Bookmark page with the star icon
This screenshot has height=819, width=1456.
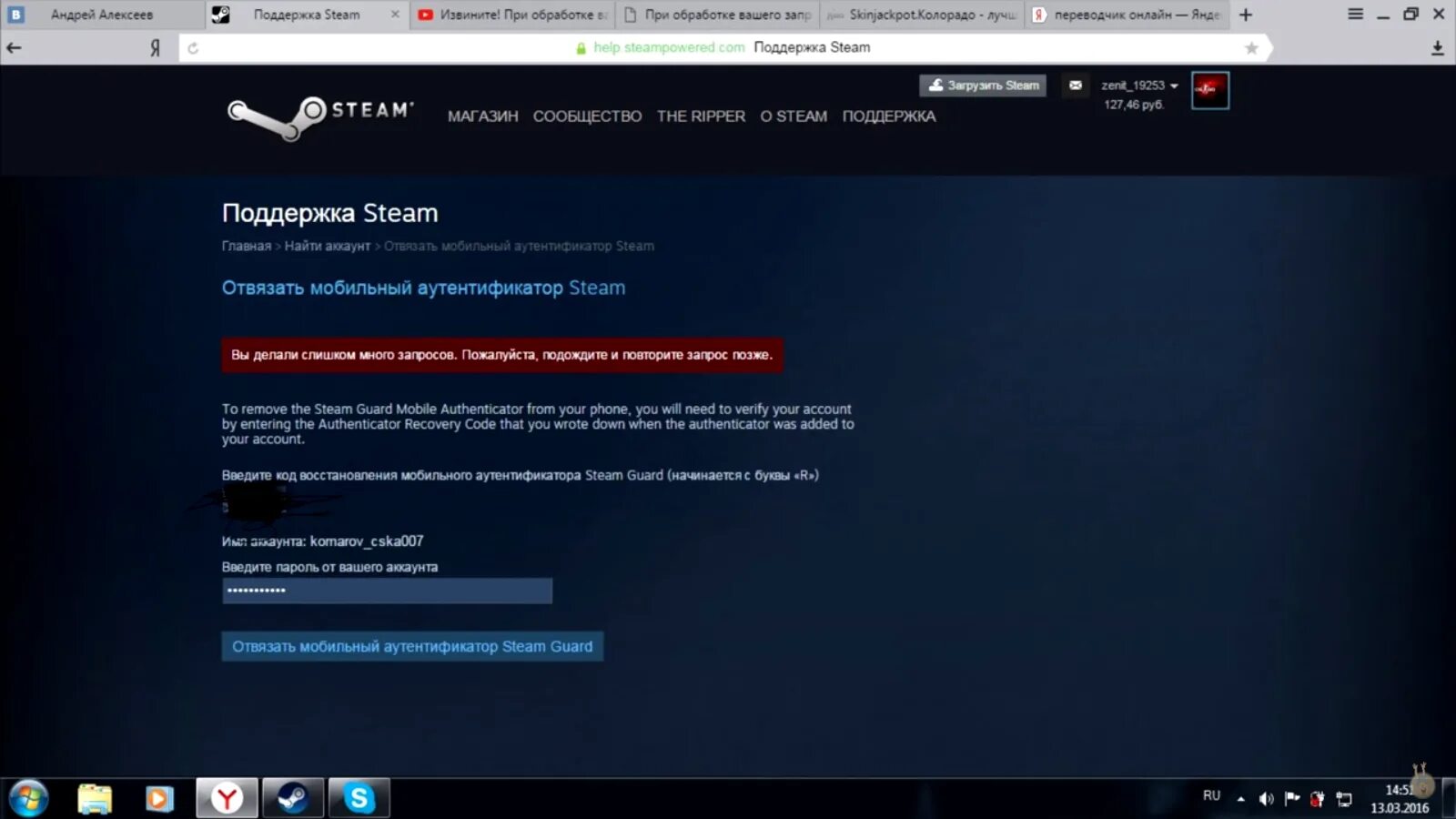click(1252, 48)
